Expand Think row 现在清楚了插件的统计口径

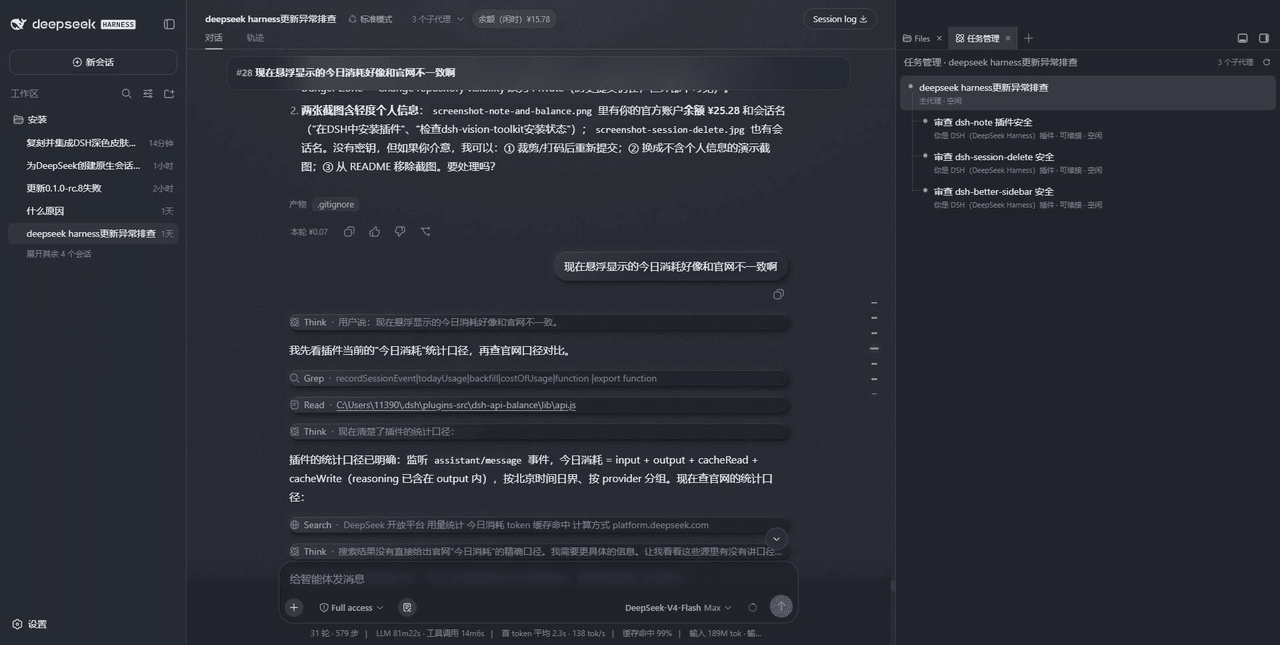[x=539, y=431]
